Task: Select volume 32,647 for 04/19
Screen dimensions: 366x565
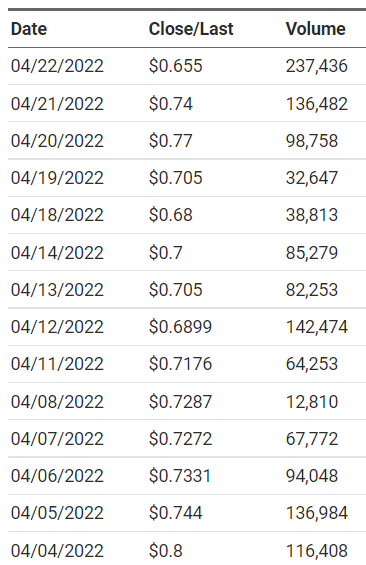Action: point(312,178)
